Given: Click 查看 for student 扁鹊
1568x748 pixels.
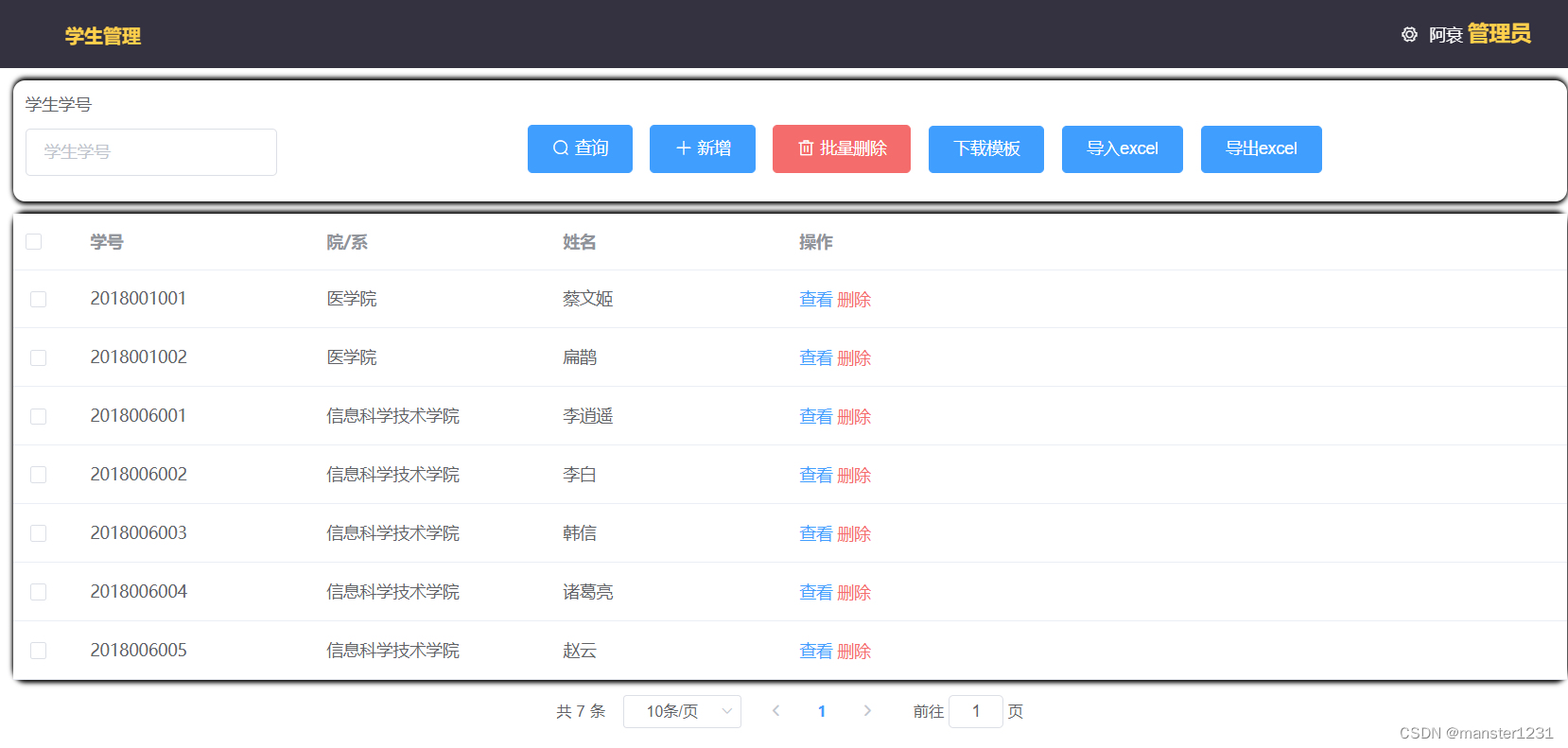Looking at the screenshot, I should click(816, 358).
